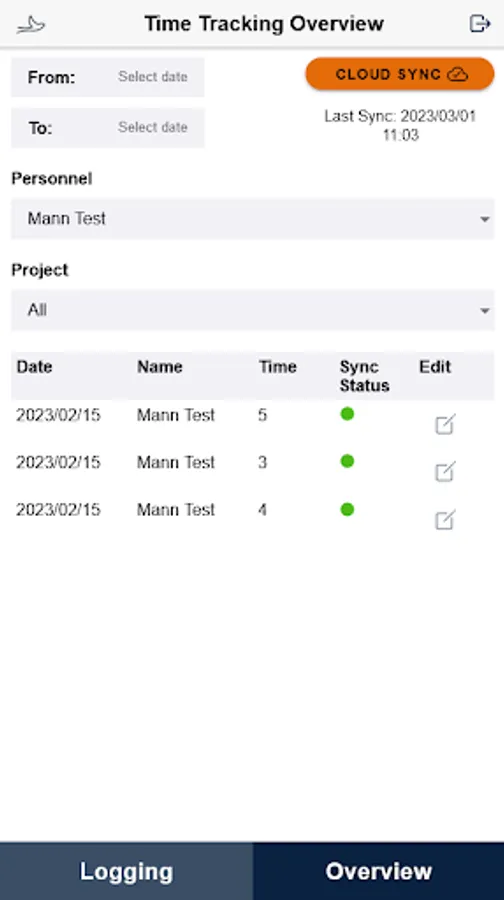This screenshot has width=504, height=900.
Task: Select the Overview tab
Action: pyautogui.click(x=378, y=871)
